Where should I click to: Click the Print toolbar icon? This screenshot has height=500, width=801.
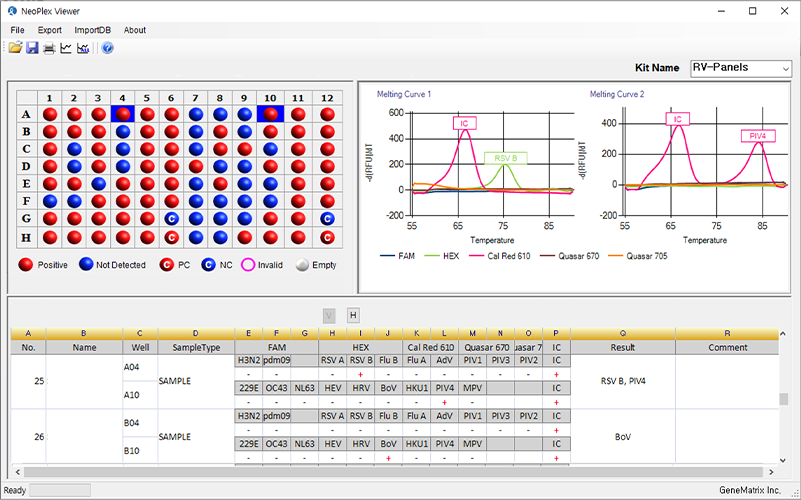click(49, 48)
